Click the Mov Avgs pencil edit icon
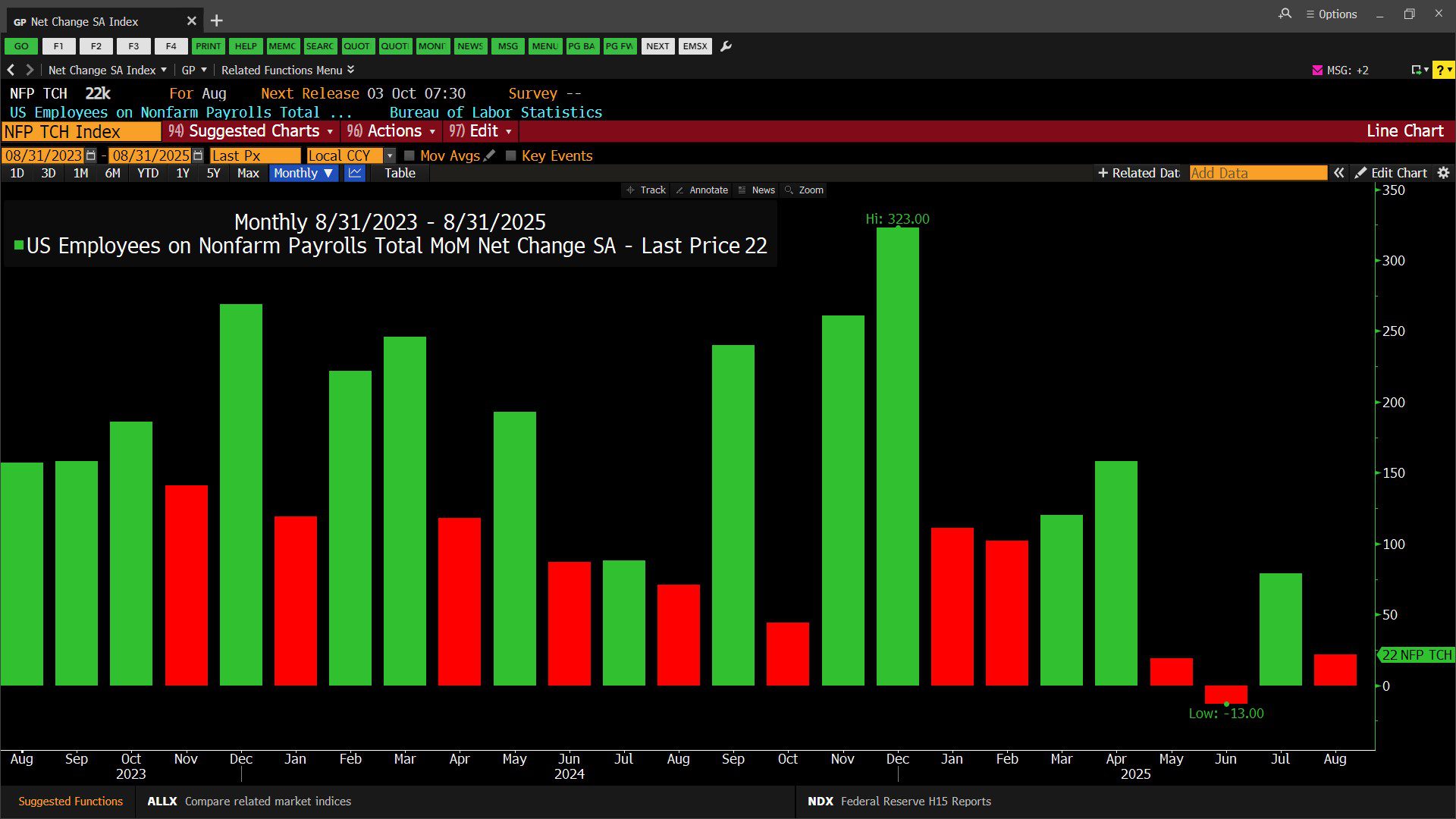This screenshot has height=819, width=1456. pos(490,155)
